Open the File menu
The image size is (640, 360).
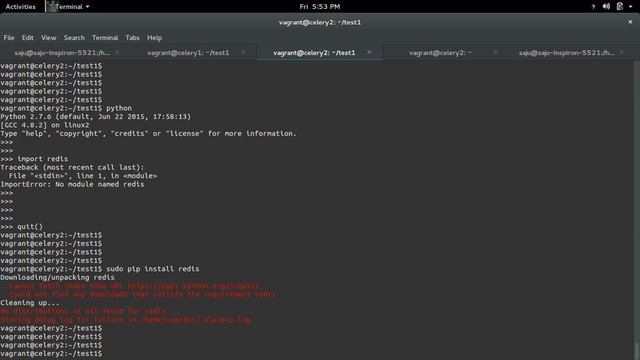(9, 38)
